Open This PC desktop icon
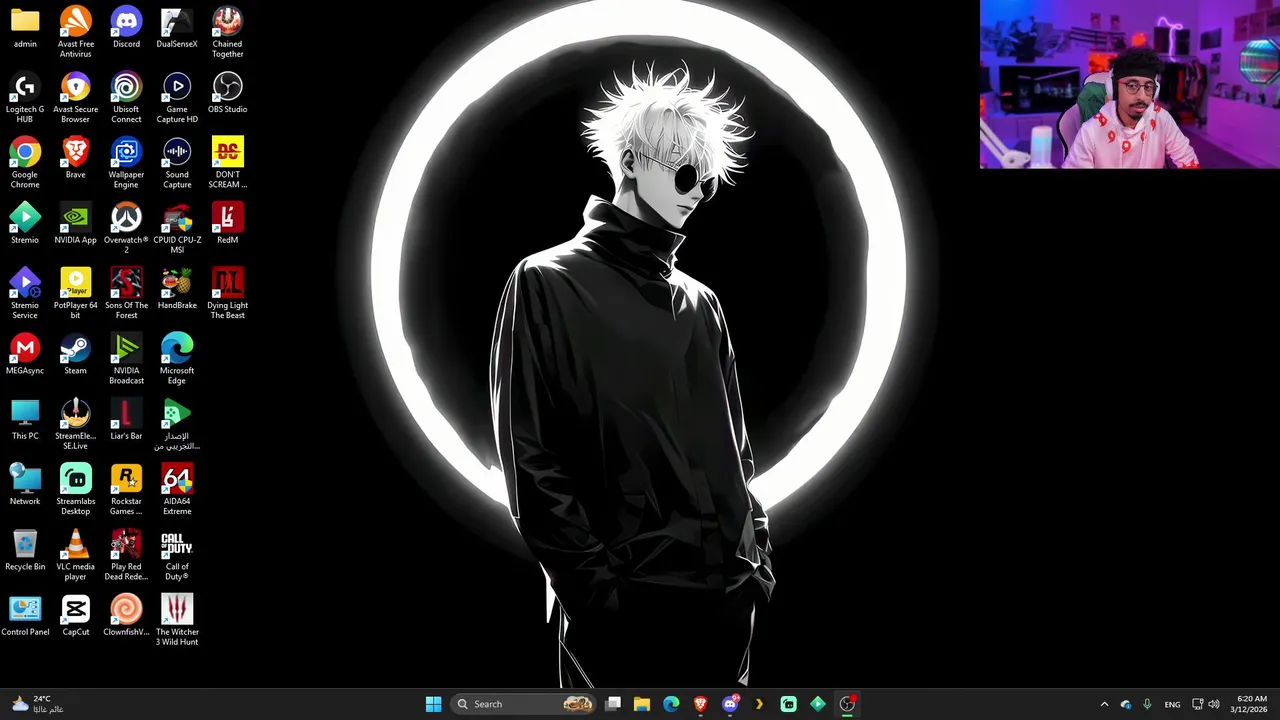Viewport: 1280px width, 720px height. point(25,420)
